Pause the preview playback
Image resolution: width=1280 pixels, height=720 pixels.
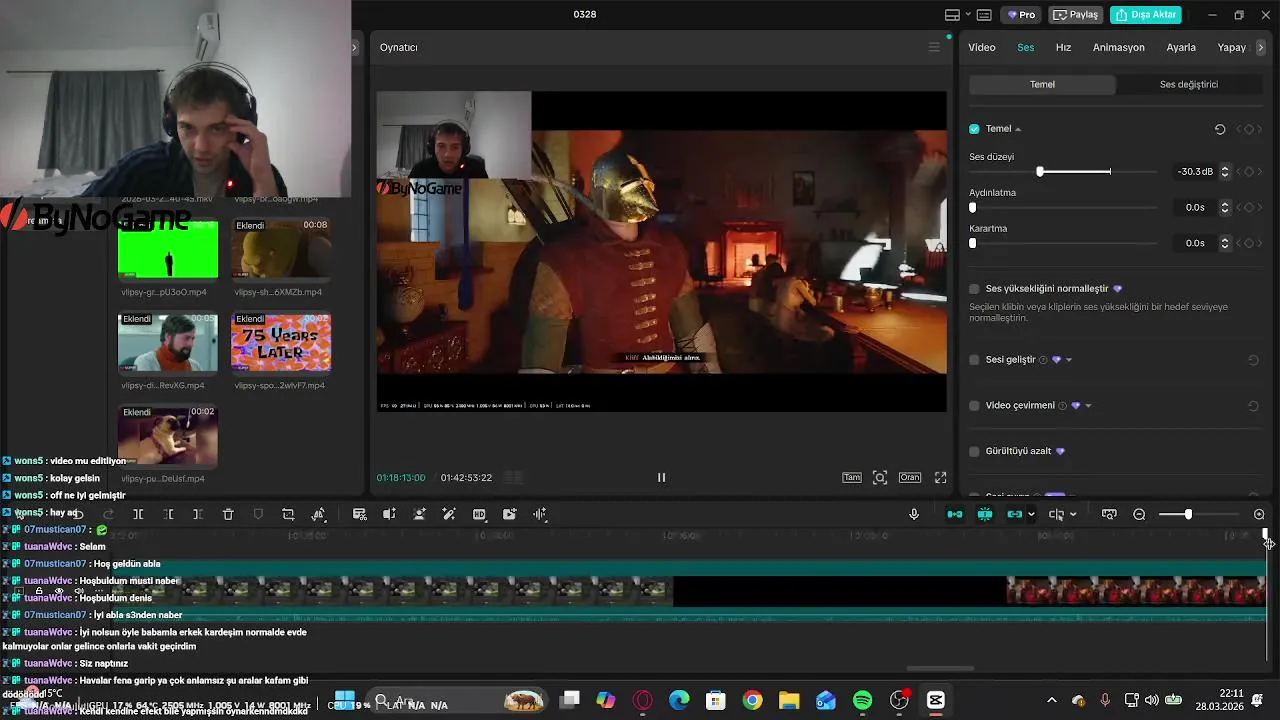(661, 478)
